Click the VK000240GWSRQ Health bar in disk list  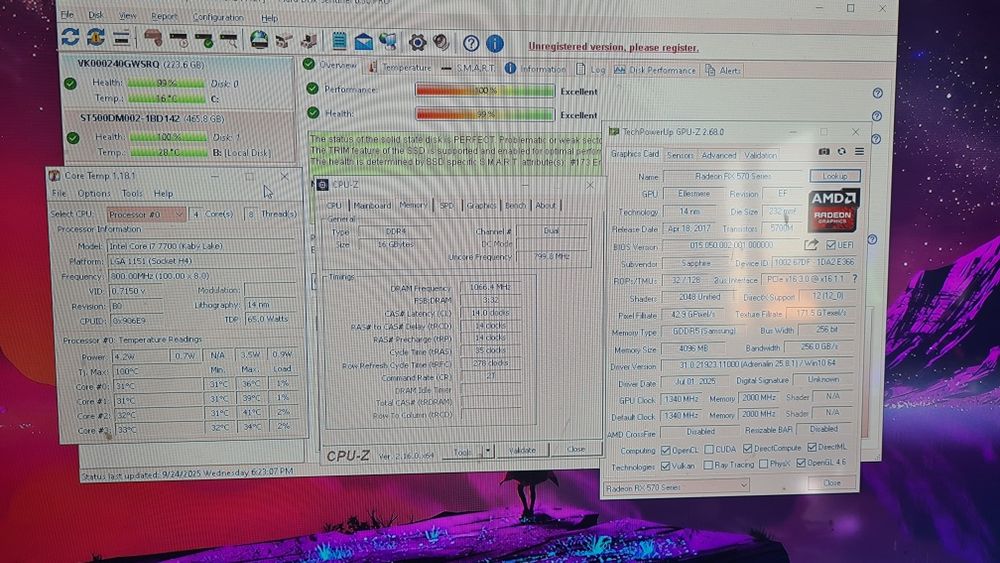coord(166,83)
